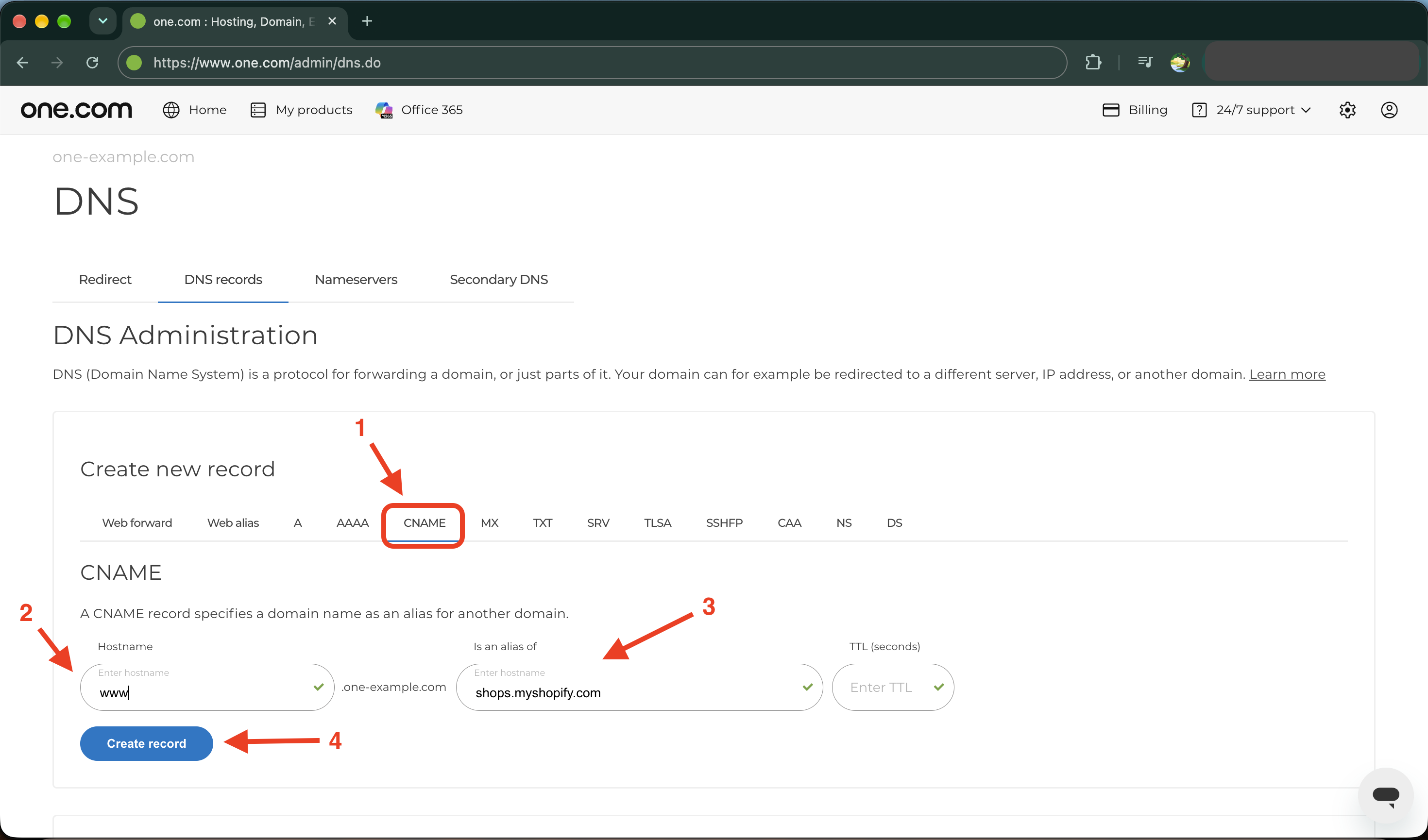Select the Web alias record type
This screenshot has height=840, width=1428.
tap(233, 523)
